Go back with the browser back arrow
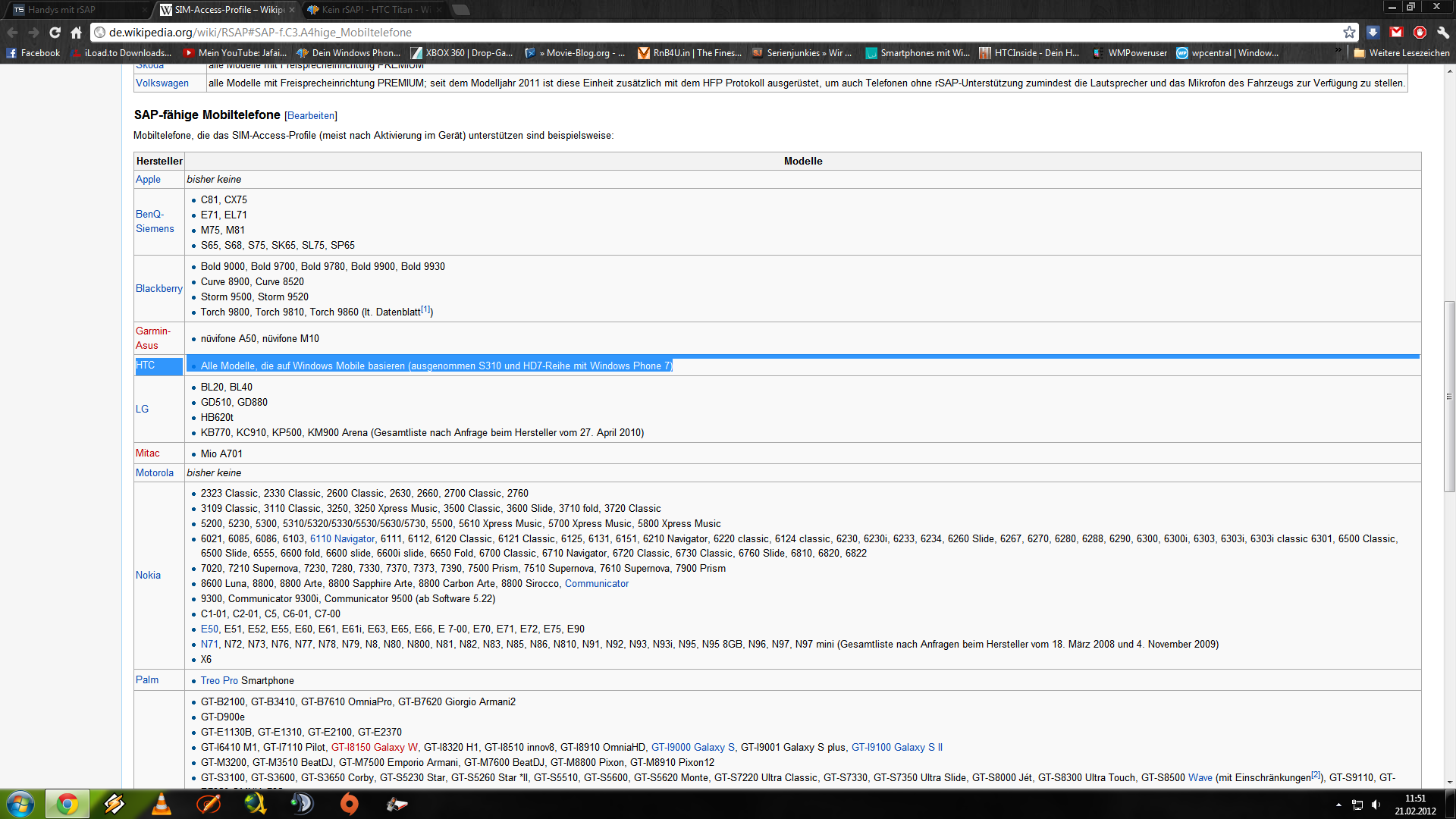Image resolution: width=1456 pixels, height=819 pixels. point(13,33)
